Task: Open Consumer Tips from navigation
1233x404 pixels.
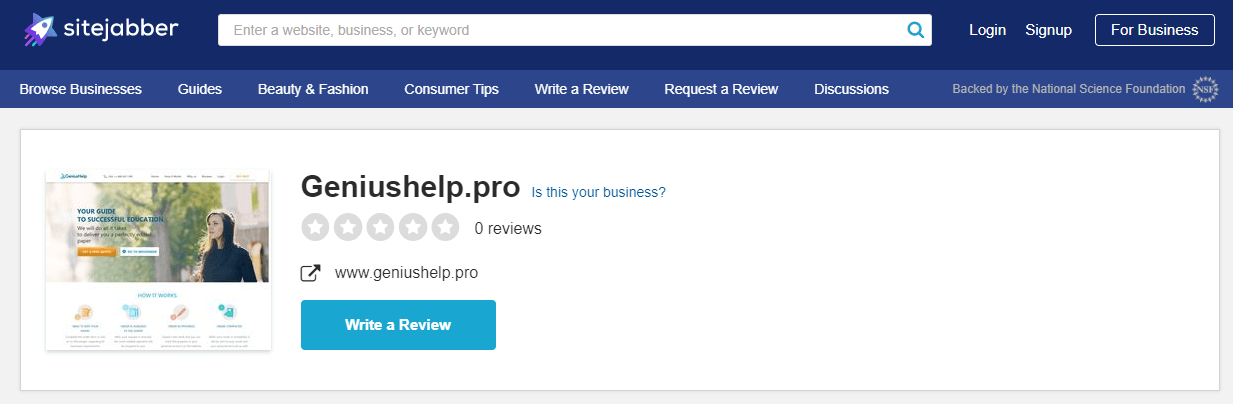Action: pos(451,89)
